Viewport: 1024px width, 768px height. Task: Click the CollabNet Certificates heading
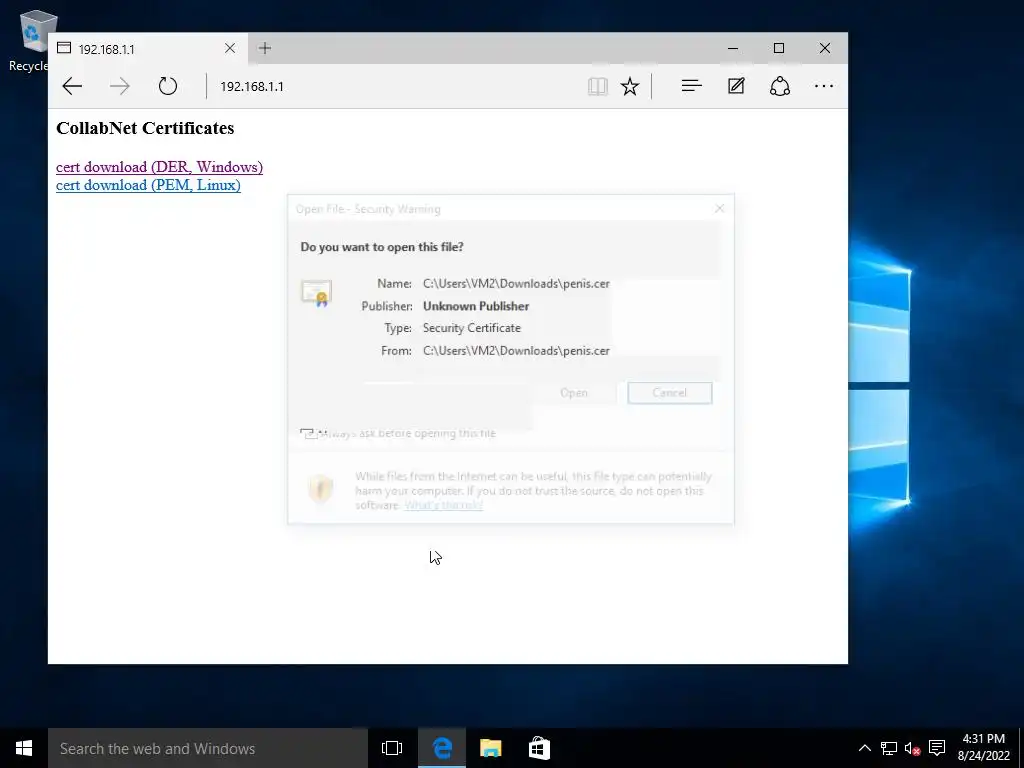pos(145,128)
